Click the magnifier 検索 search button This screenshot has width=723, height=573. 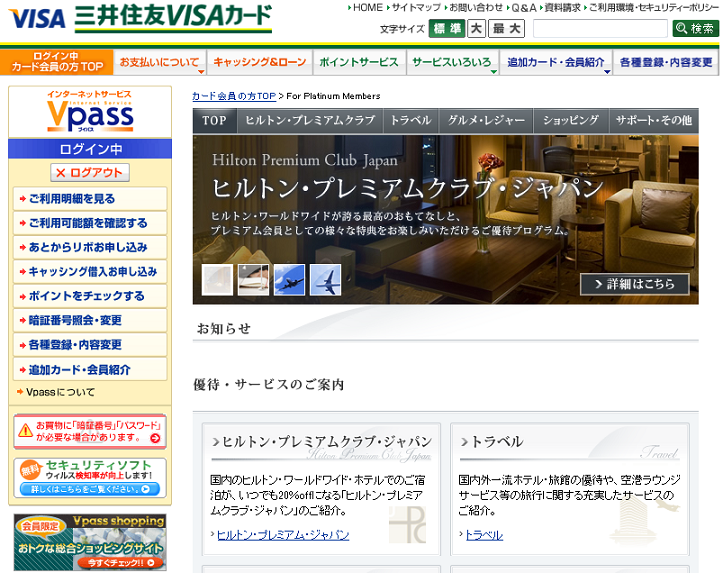[695, 29]
